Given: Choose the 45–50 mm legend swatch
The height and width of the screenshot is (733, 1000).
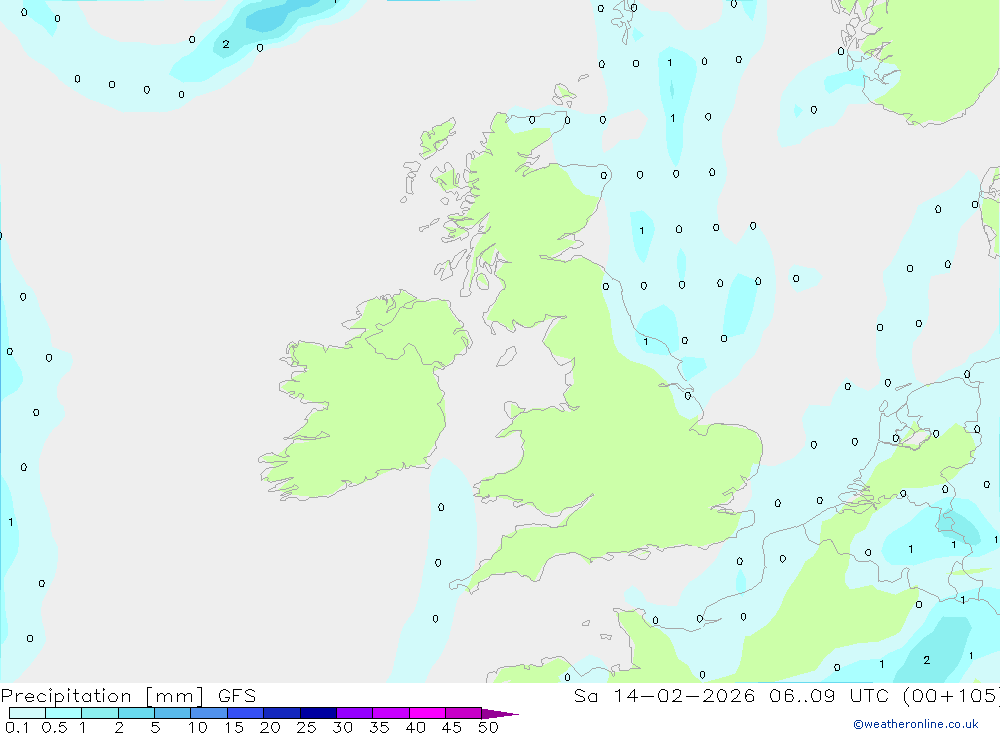Looking at the screenshot, I should [x=463, y=713].
